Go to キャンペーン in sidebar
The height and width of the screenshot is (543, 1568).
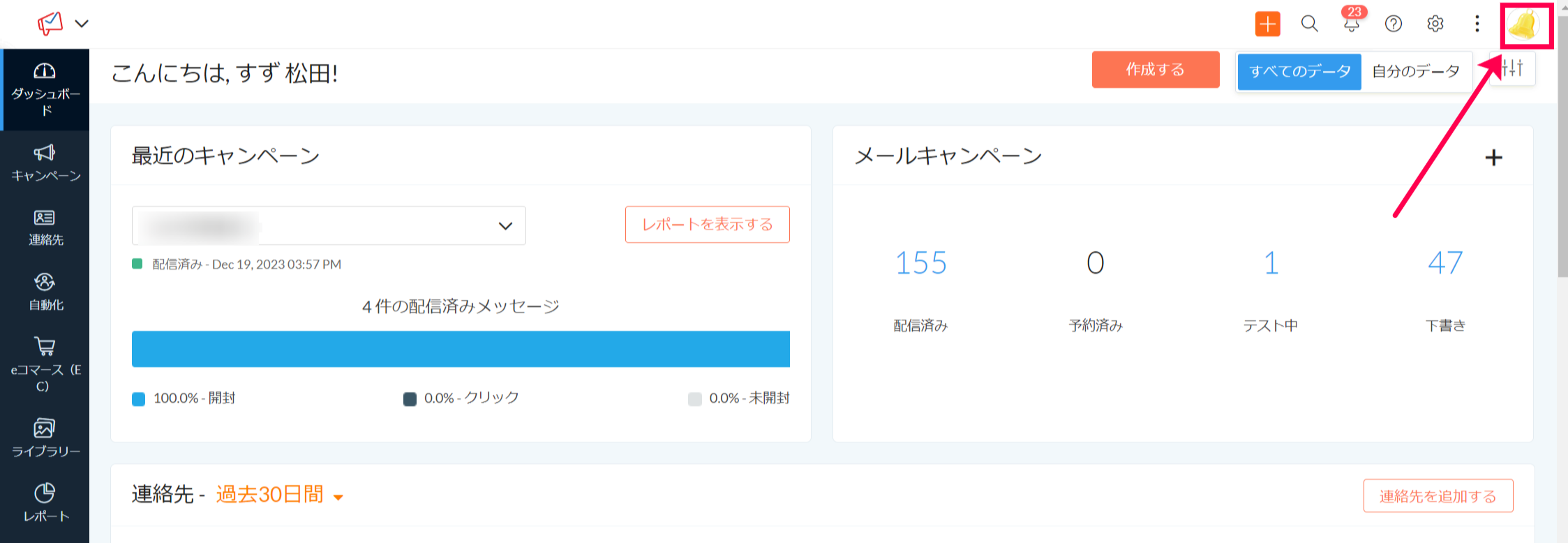click(x=45, y=163)
